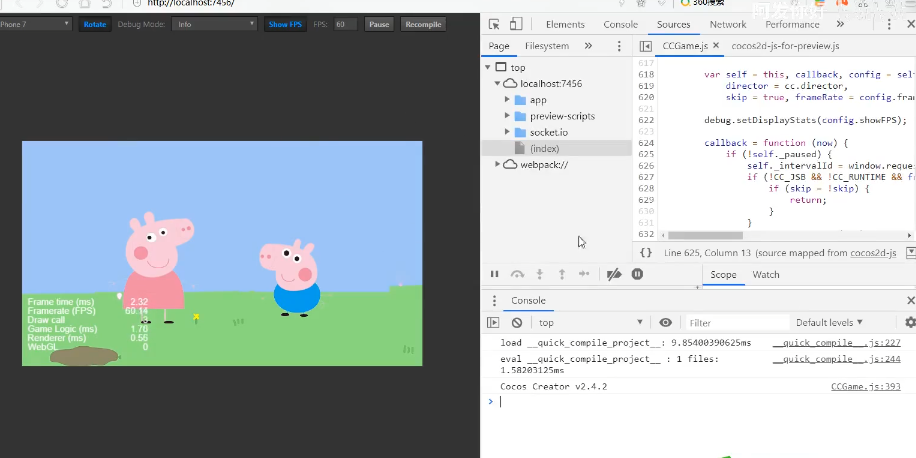
Task: Open navigator pane options menu
Action: pyautogui.click(x=619, y=46)
